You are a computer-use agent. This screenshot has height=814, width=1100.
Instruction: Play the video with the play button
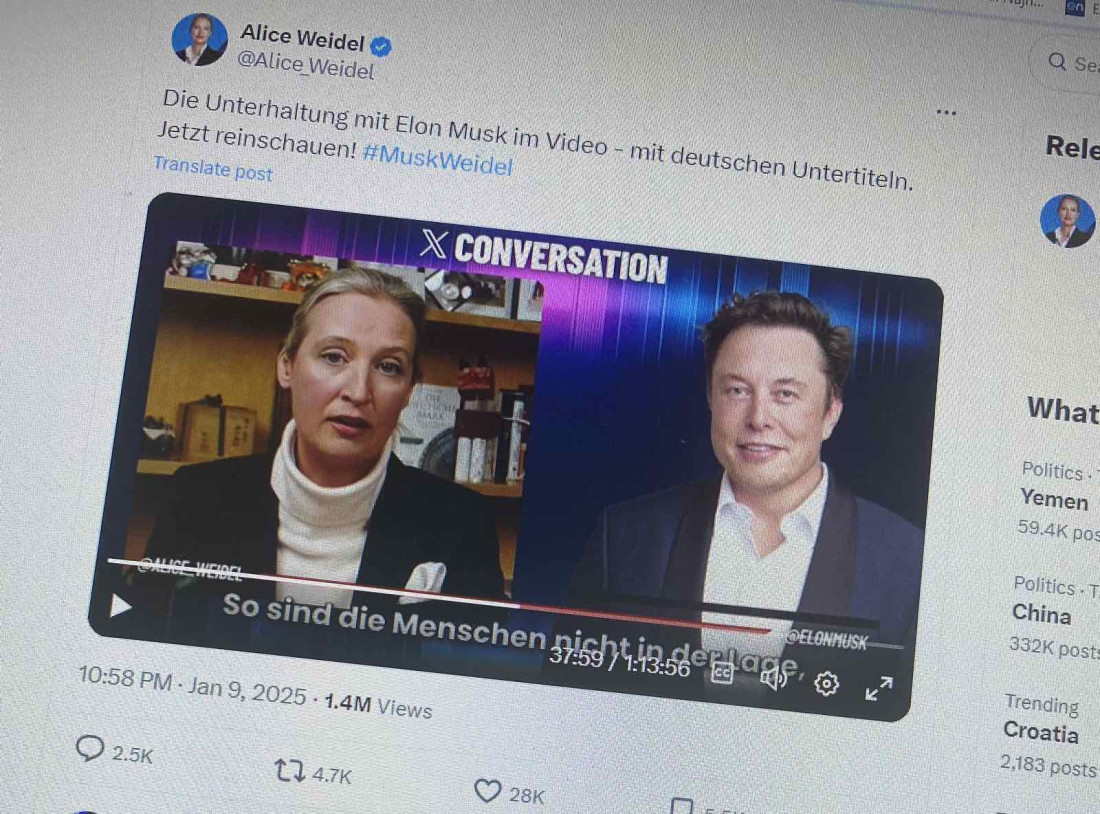pyautogui.click(x=121, y=606)
